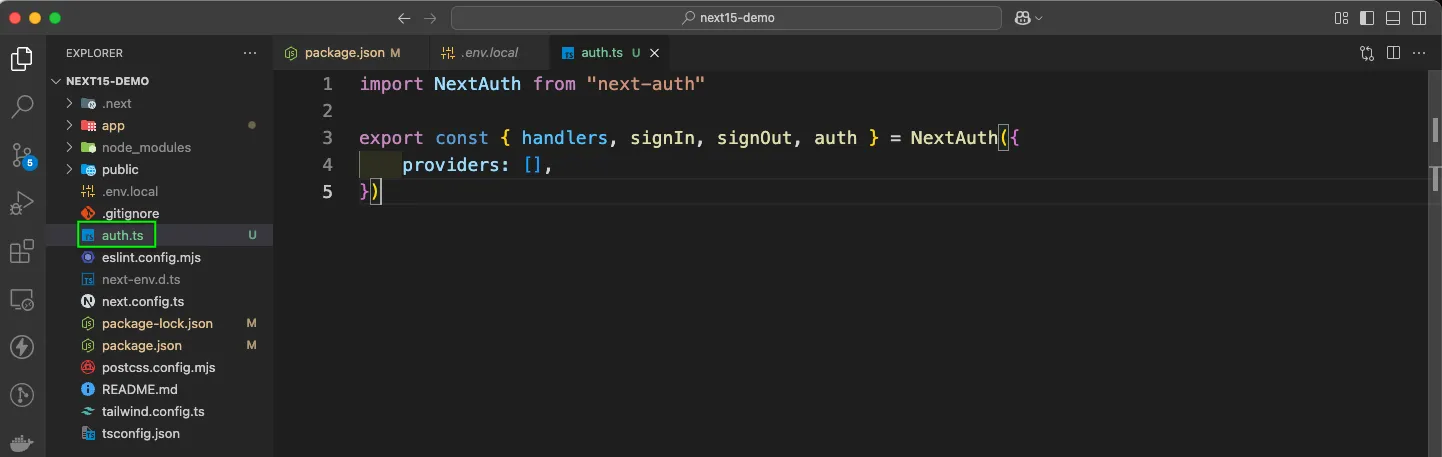This screenshot has height=457, width=1442.
Task: Open the Remote Explorer view
Action: [22, 299]
